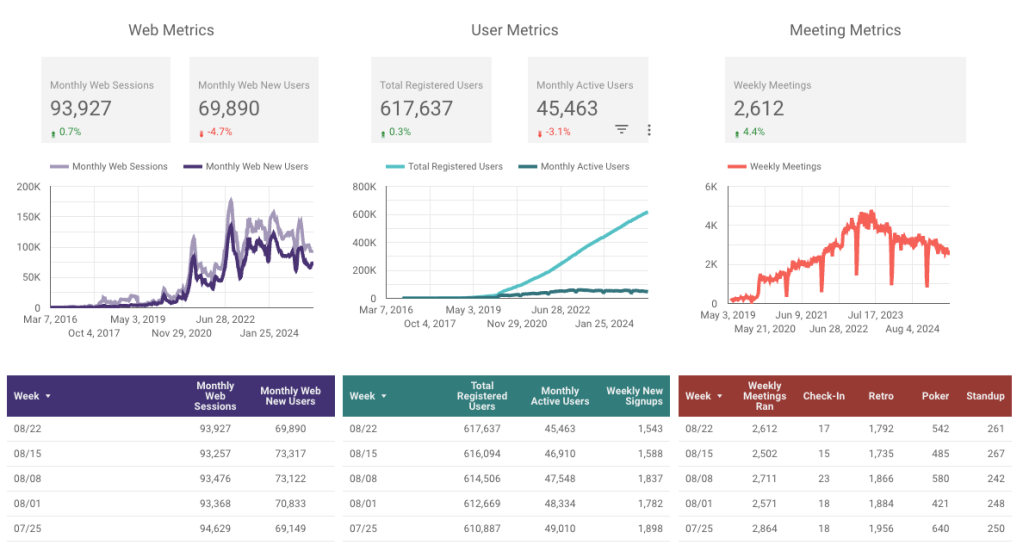Screen dimensions: 1023x551
Task: Click green up arrow under 93,927 scorecard
Action: point(53,132)
